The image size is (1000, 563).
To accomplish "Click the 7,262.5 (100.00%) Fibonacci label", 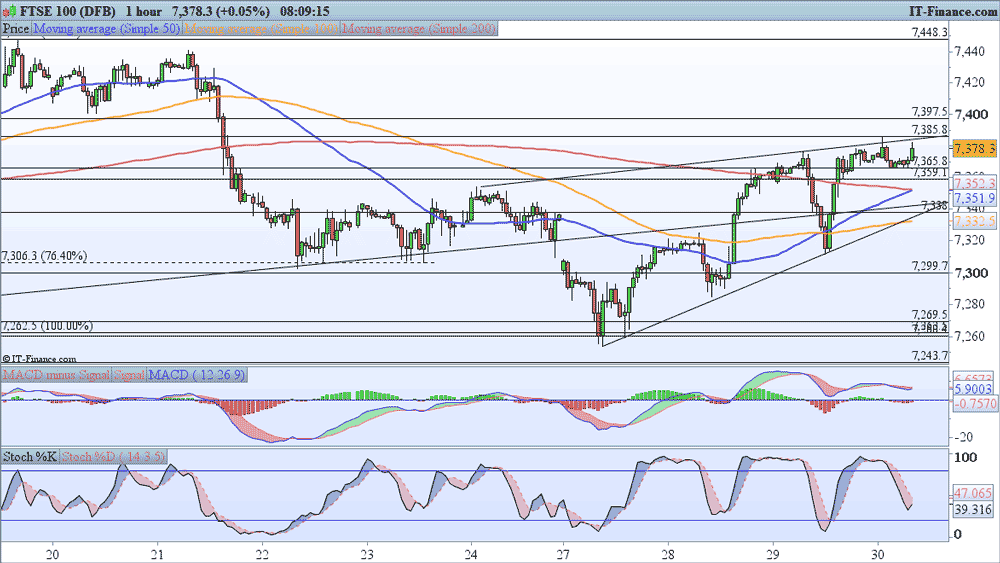I will pyautogui.click(x=47, y=326).
